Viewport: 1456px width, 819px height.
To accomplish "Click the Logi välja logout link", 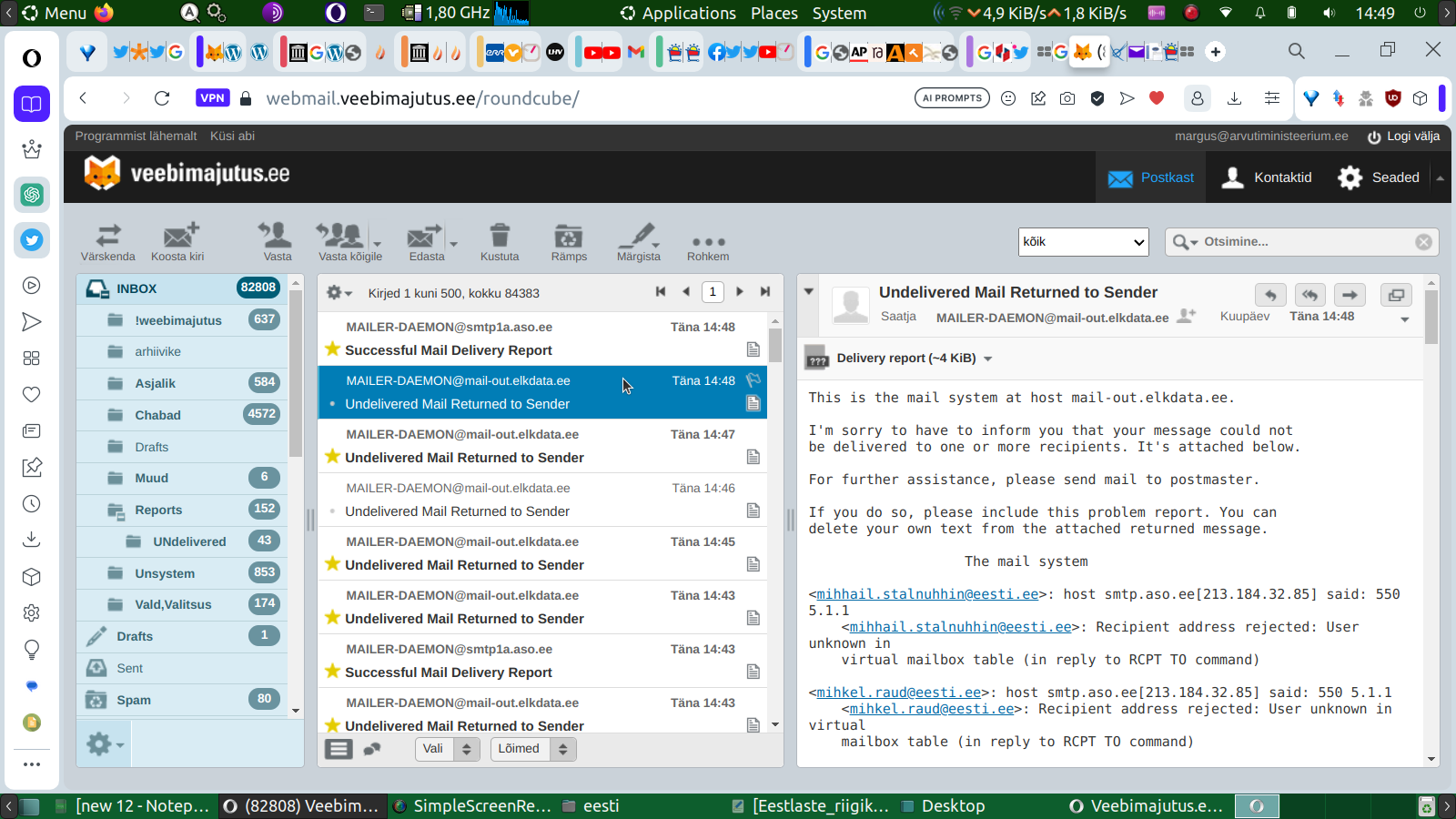I will tap(1403, 136).
